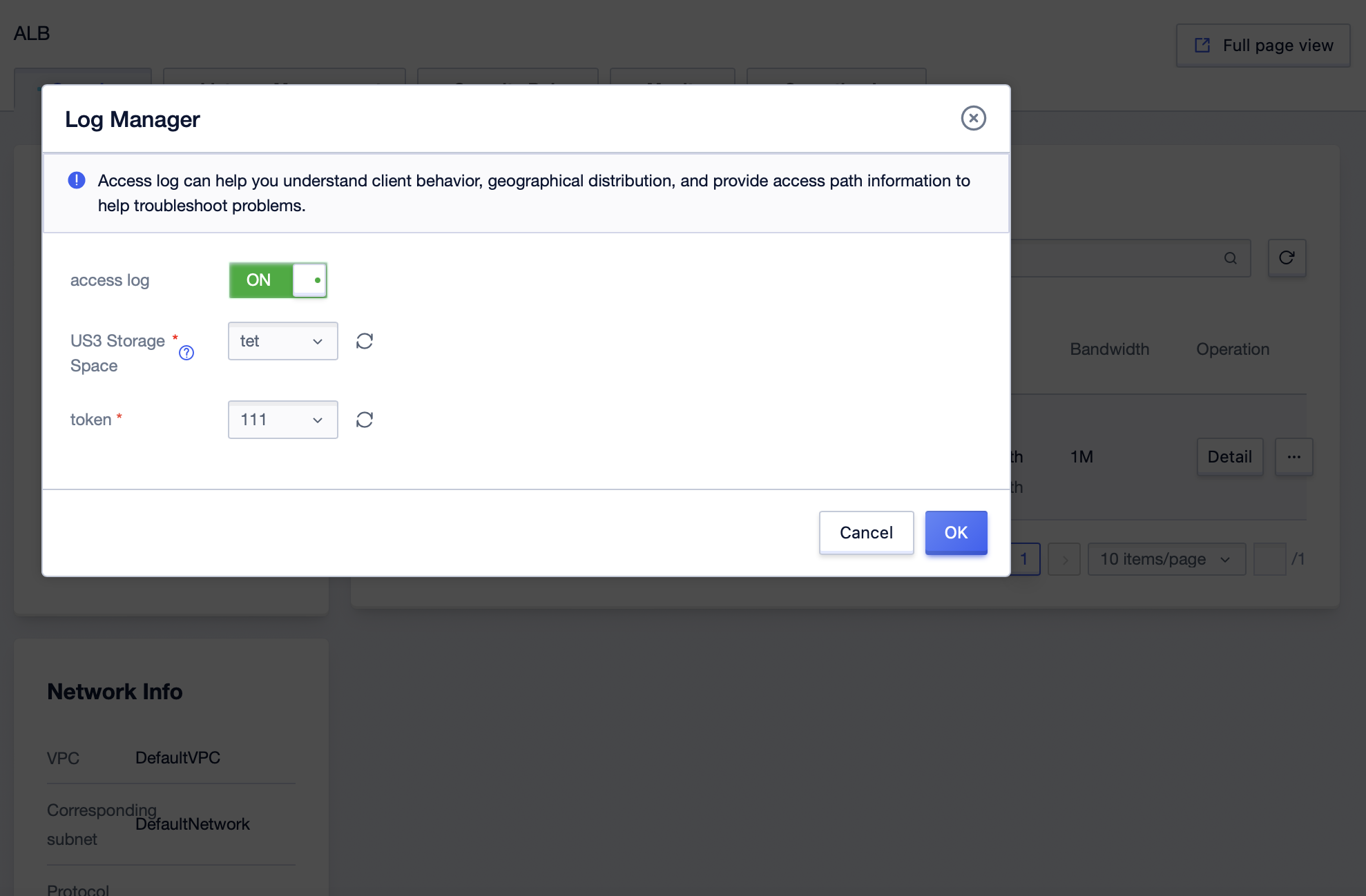Click the 1M bandwidth value
Image resolution: width=1366 pixels, height=896 pixels.
point(1081,457)
